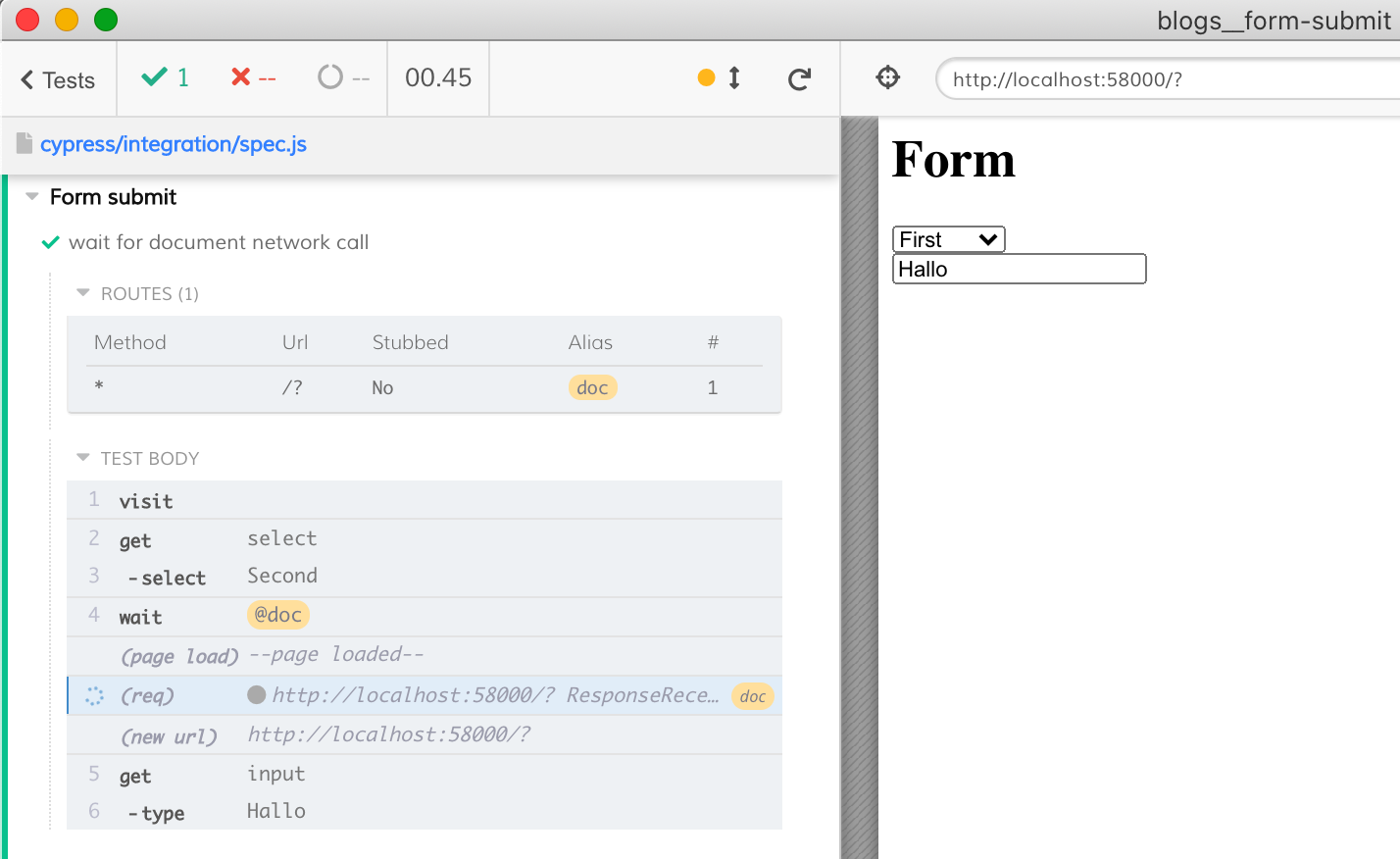Open cypress/integration/spec.js file link

(x=173, y=144)
